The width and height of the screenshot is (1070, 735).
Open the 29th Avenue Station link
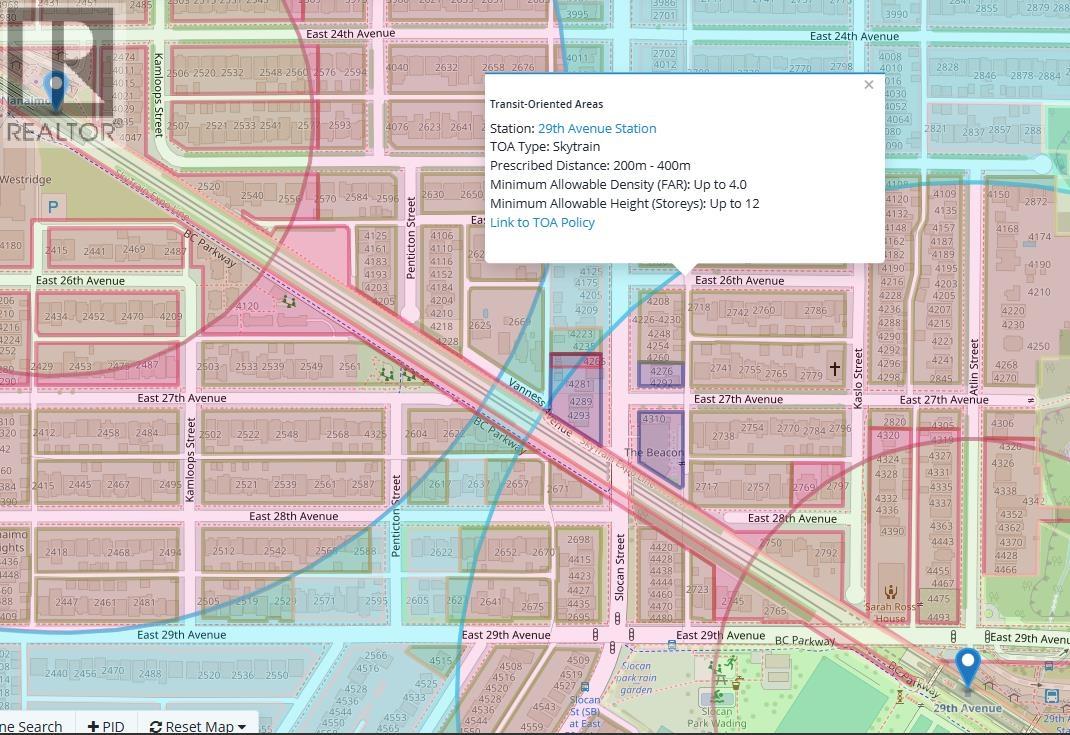(597, 128)
